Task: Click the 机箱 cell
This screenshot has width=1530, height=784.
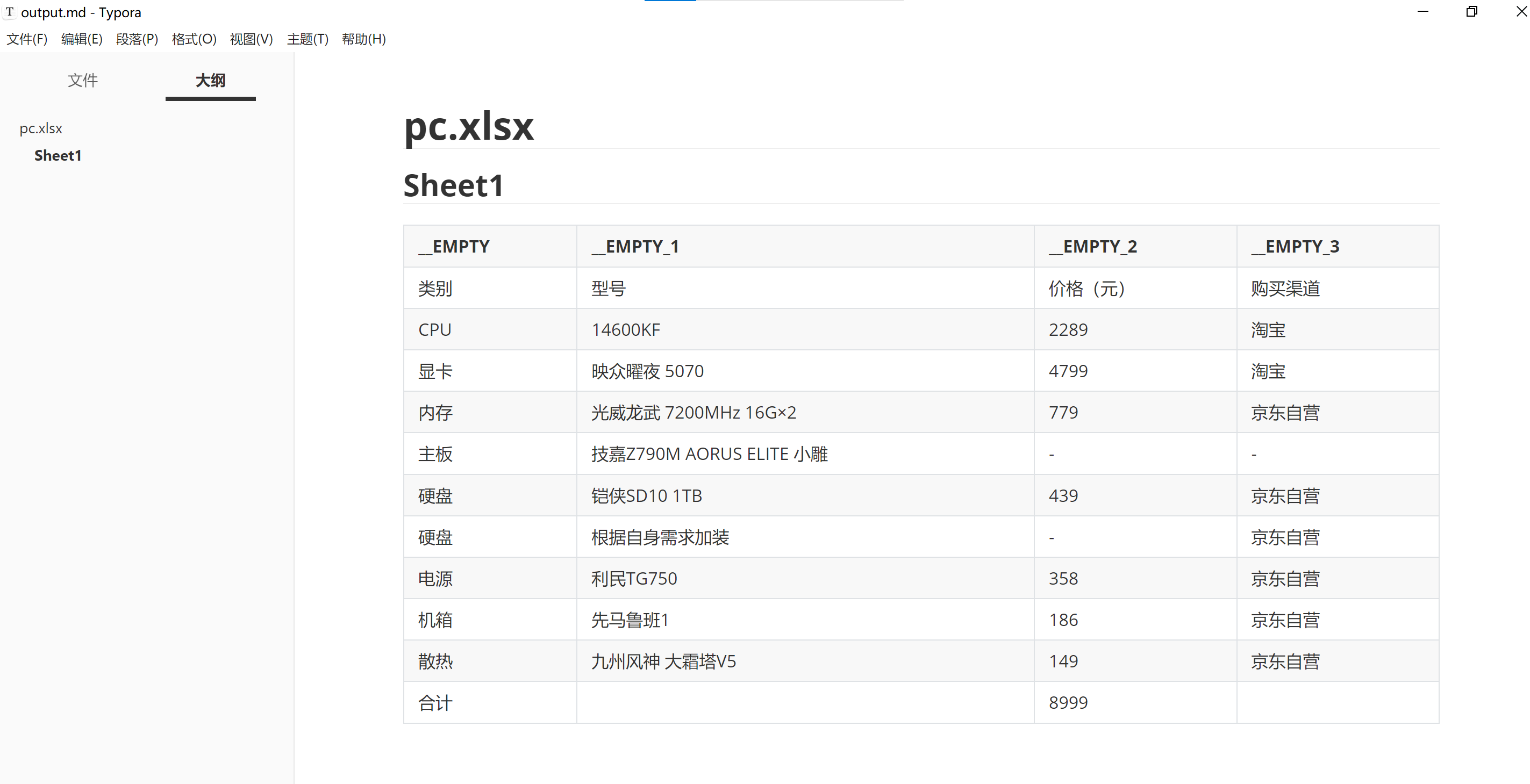Action: point(491,620)
